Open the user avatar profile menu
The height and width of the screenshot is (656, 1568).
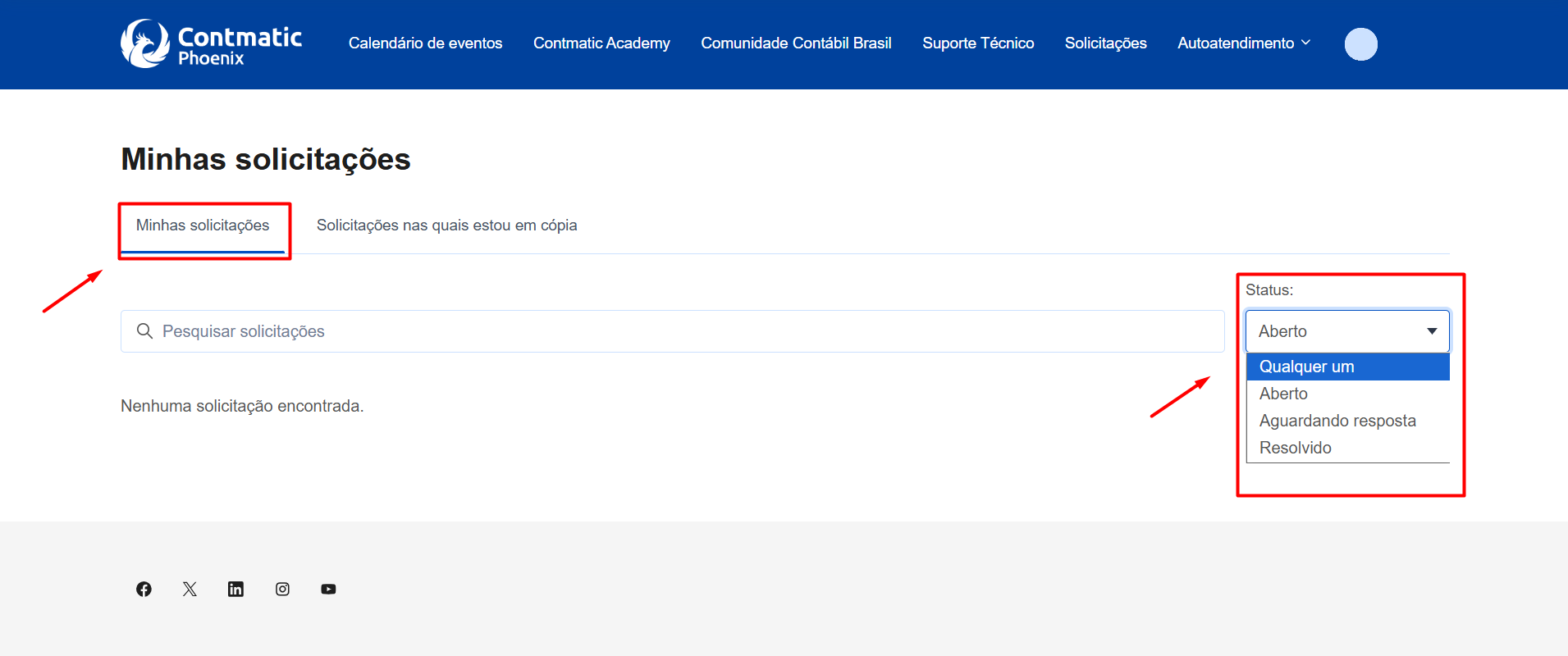click(x=1360, y=44)
